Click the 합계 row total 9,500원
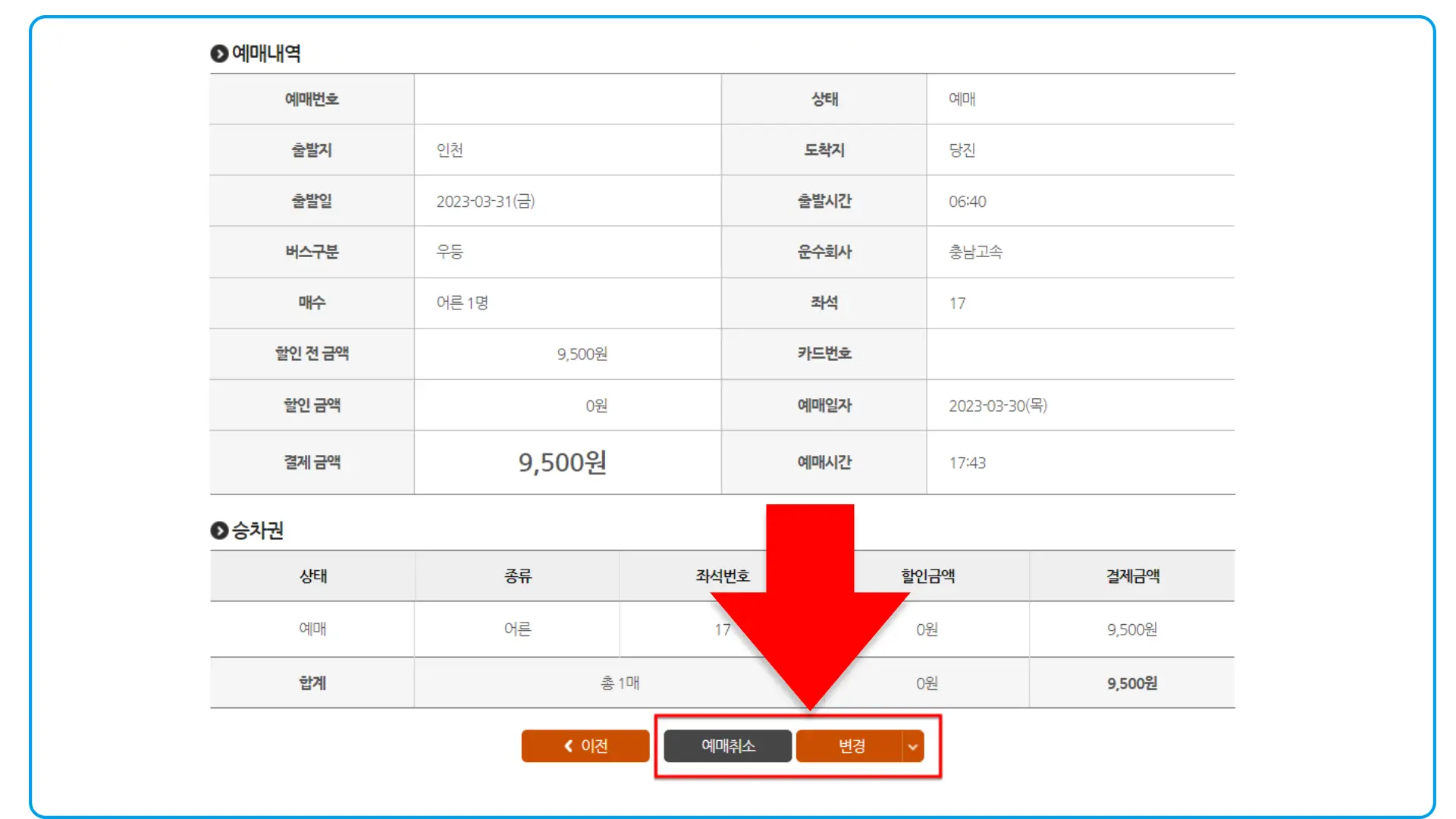1456x819 pixels. (1131, 682)
